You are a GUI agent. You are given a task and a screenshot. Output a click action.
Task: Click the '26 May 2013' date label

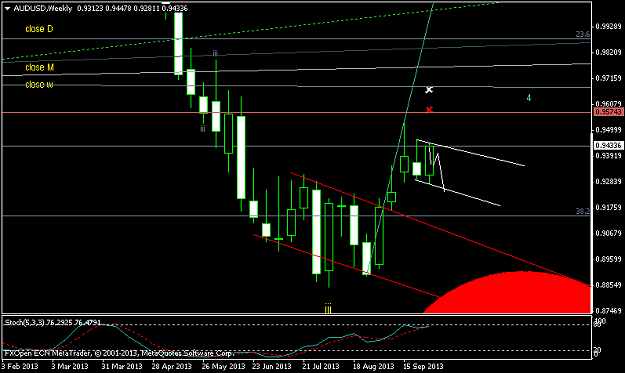(x=223, y=366)
